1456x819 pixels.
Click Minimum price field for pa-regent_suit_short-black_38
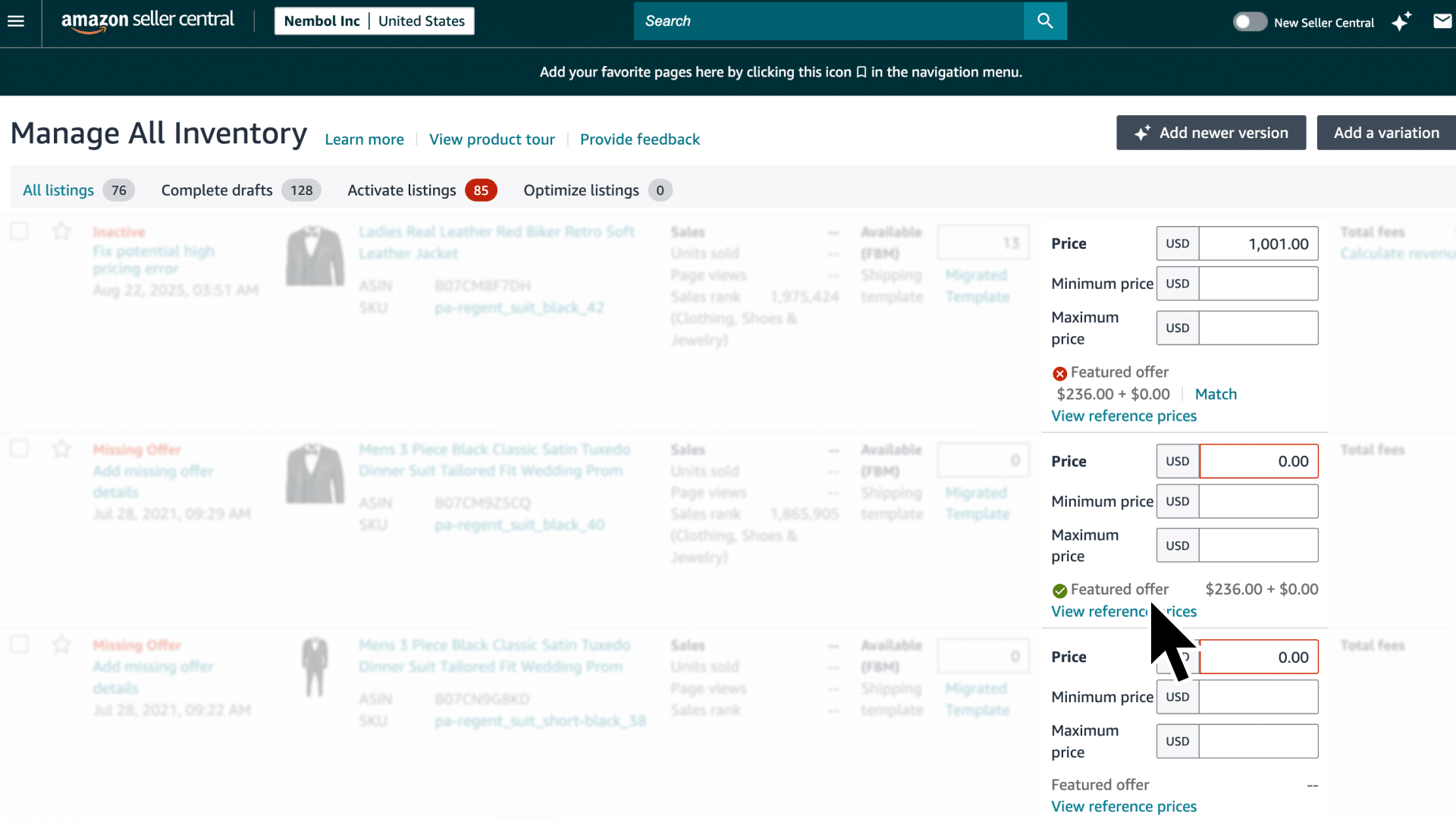tap(1259, 697)
